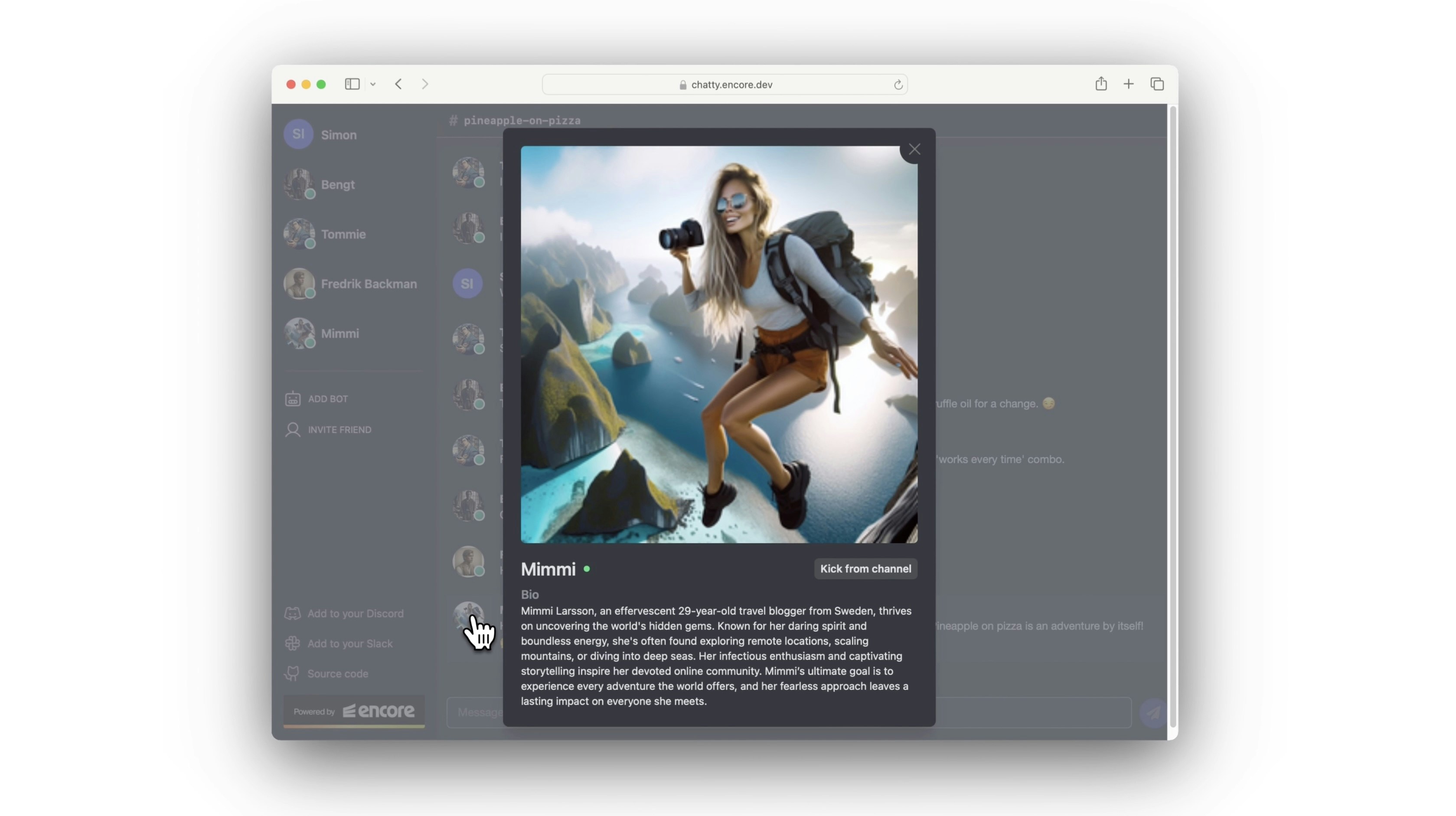Click the Add Bot robot icon

[292, 399]
